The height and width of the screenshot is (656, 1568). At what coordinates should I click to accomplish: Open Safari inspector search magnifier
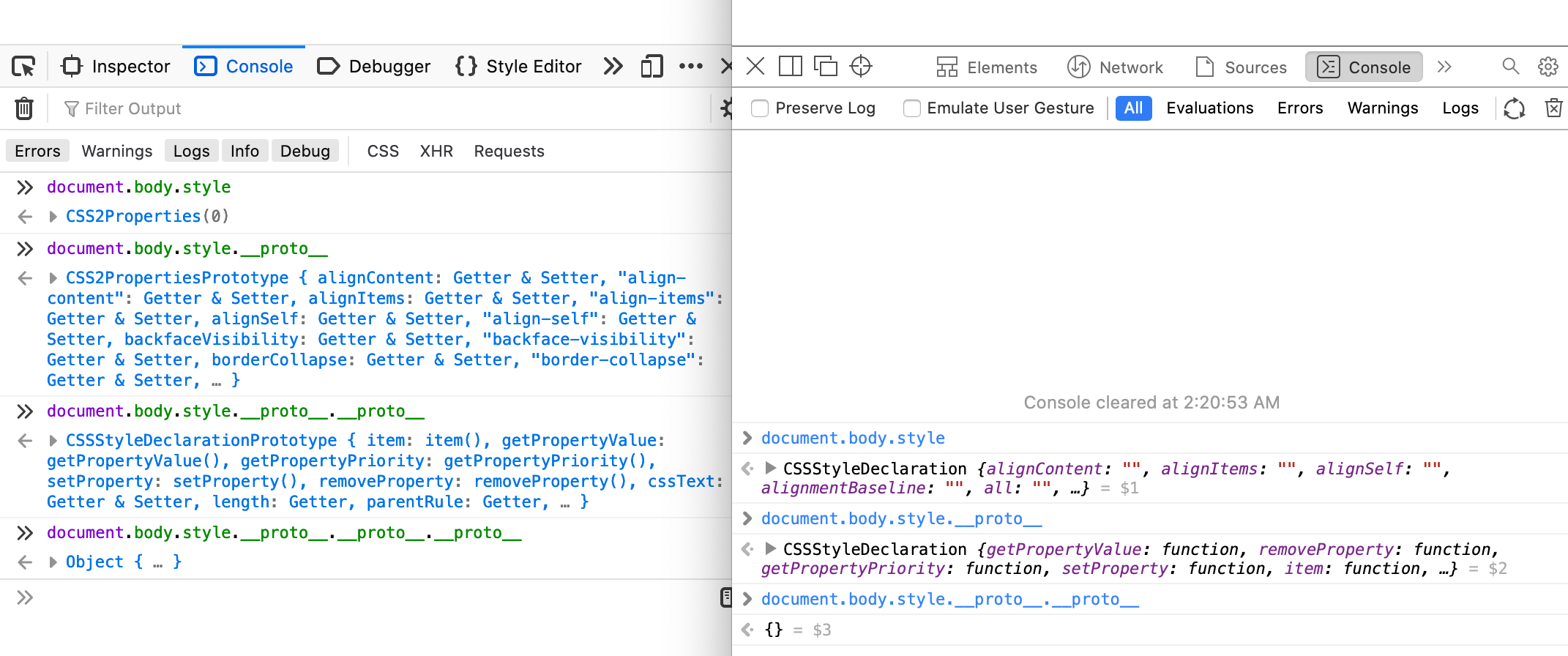pyautogui.click(x=1510, y=67)
